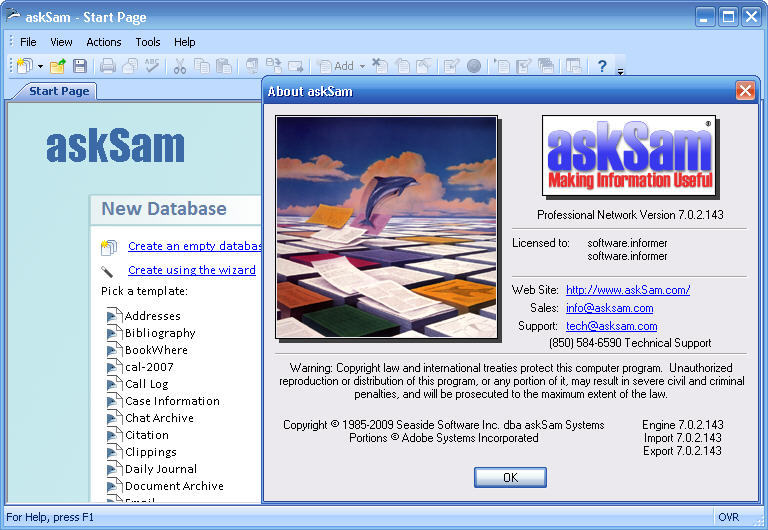Click the wand icon beside Create using the wizard

(x=107, y=271)
